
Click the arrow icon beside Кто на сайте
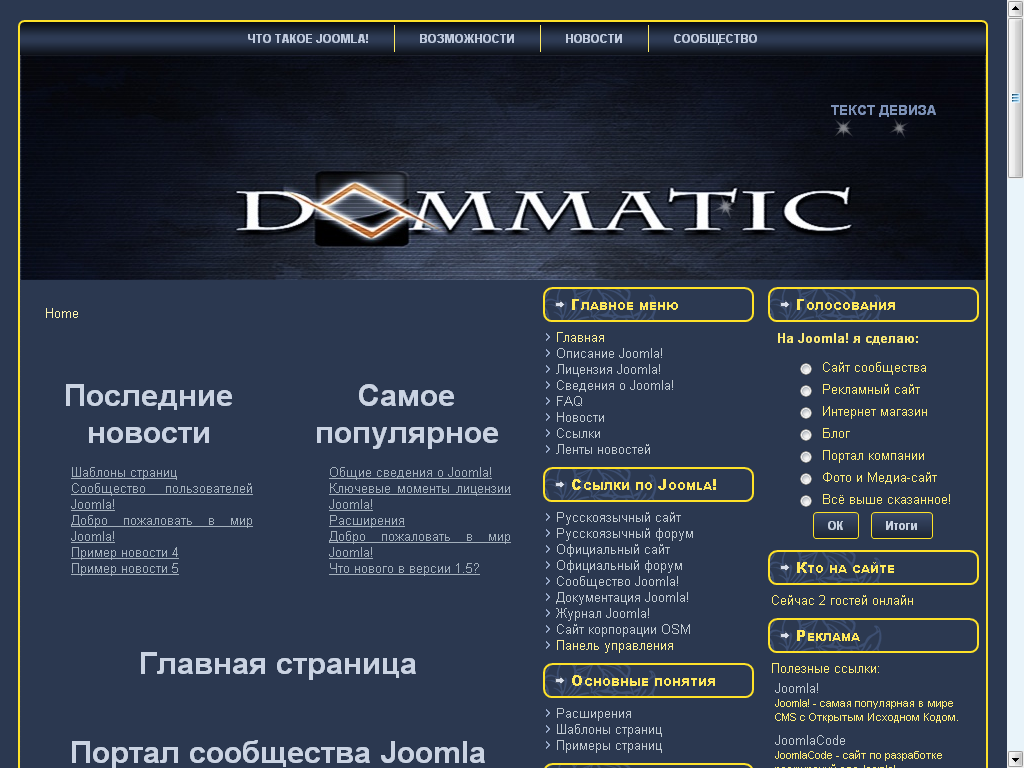pyautogui.click(x=786, y=567)
